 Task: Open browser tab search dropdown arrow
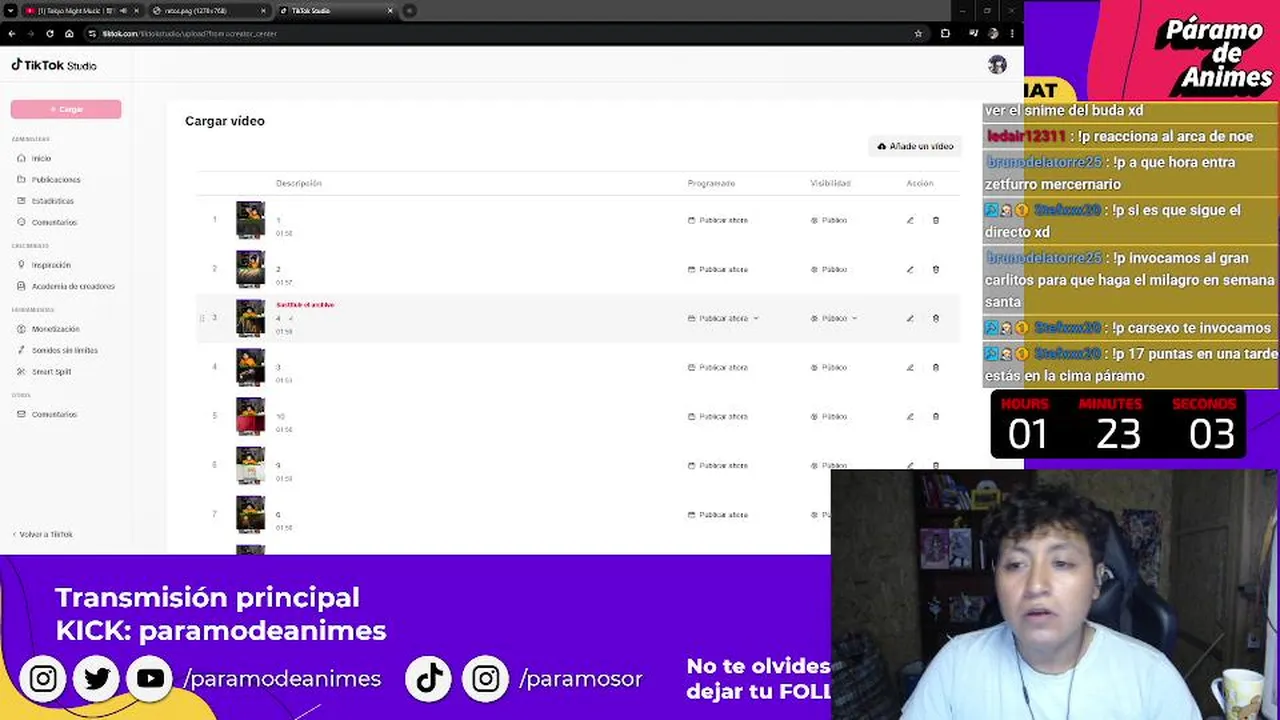10,10
